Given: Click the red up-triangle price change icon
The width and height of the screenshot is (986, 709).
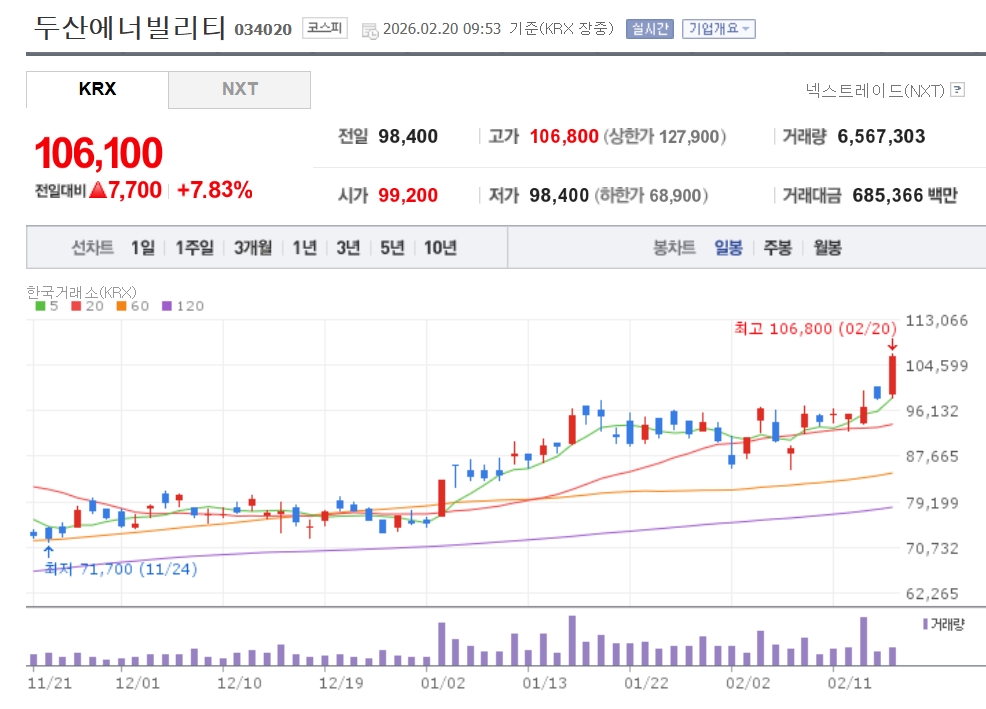Looking at the screenshot, I should [x=97, y=190].
